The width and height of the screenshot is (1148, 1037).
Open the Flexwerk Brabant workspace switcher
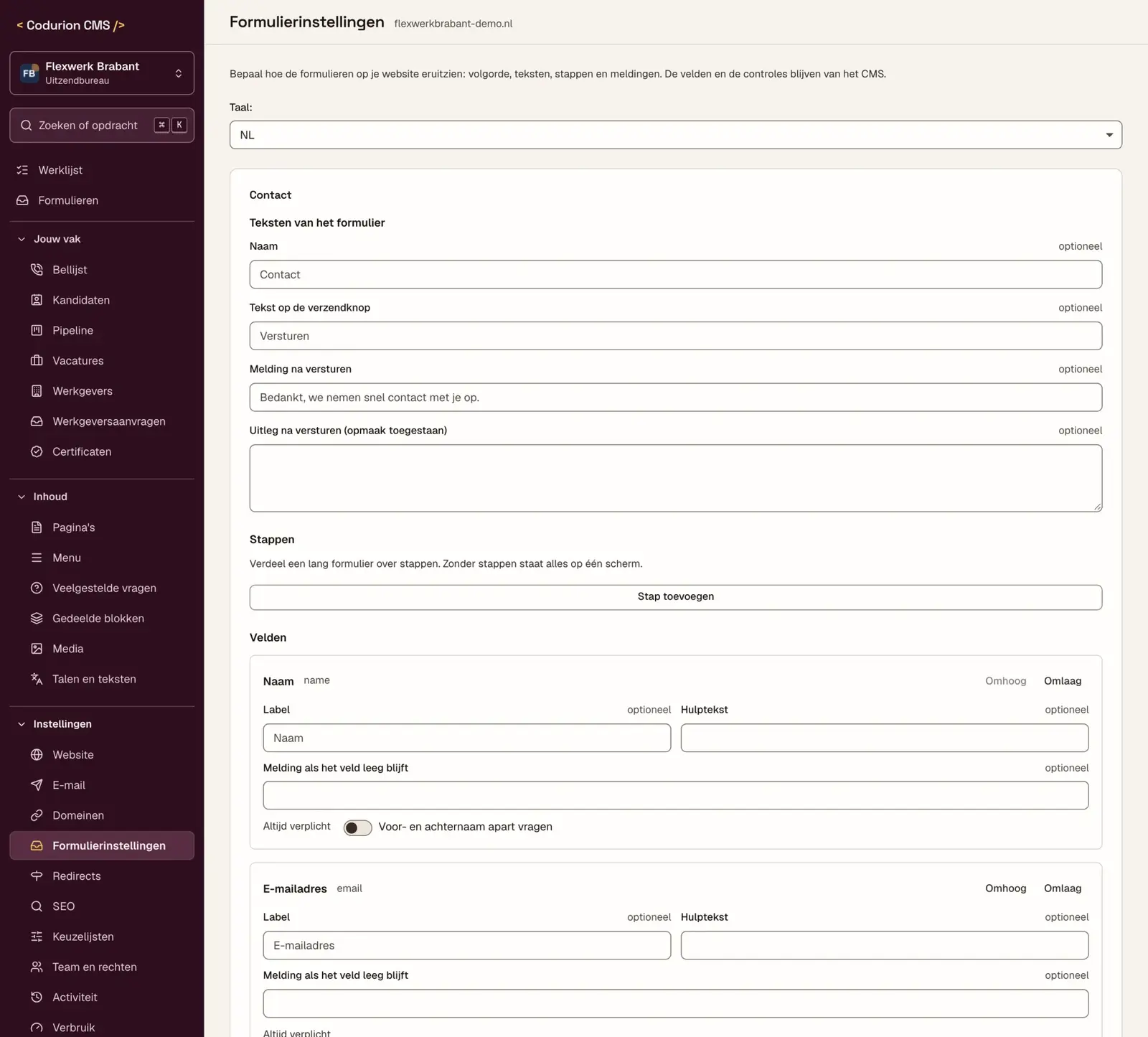(x=102, y=72)
